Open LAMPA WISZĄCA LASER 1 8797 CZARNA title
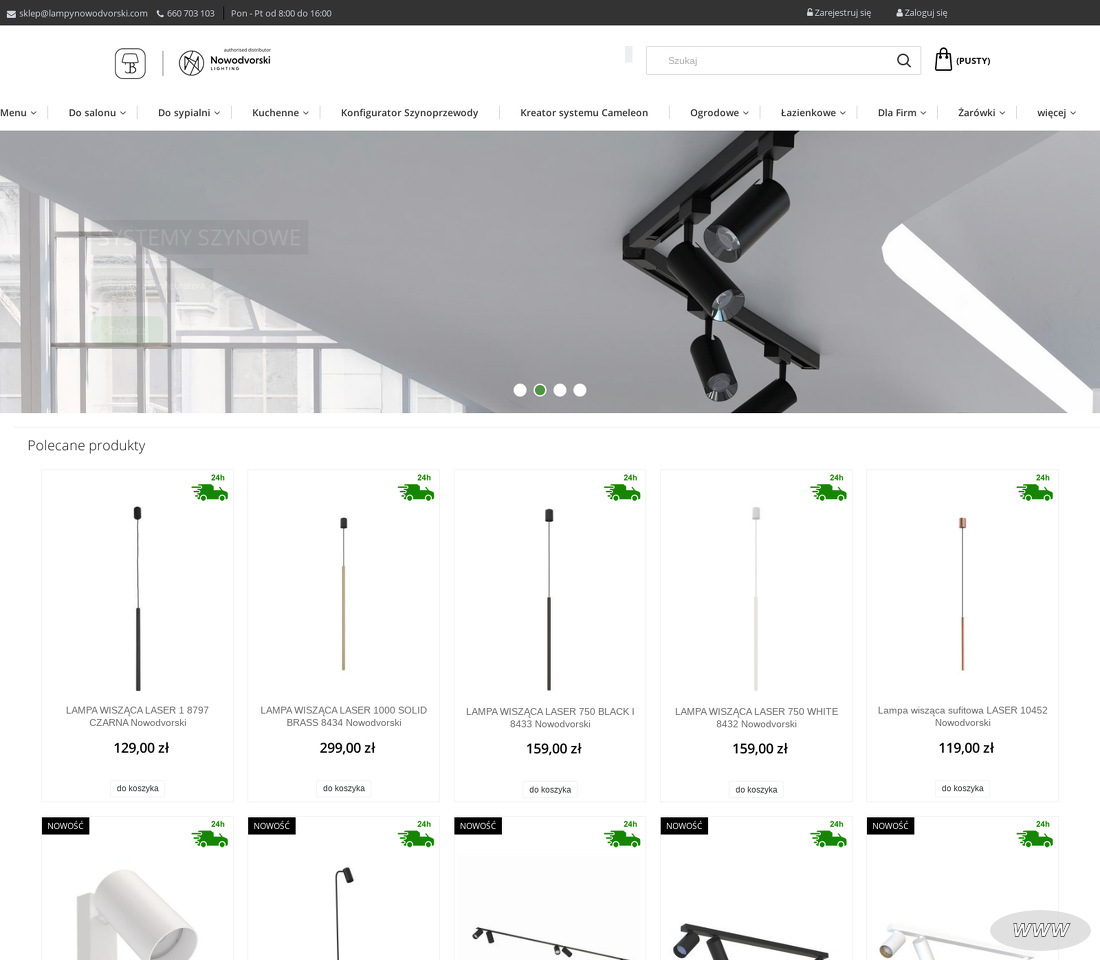 [x=138, y=716]
